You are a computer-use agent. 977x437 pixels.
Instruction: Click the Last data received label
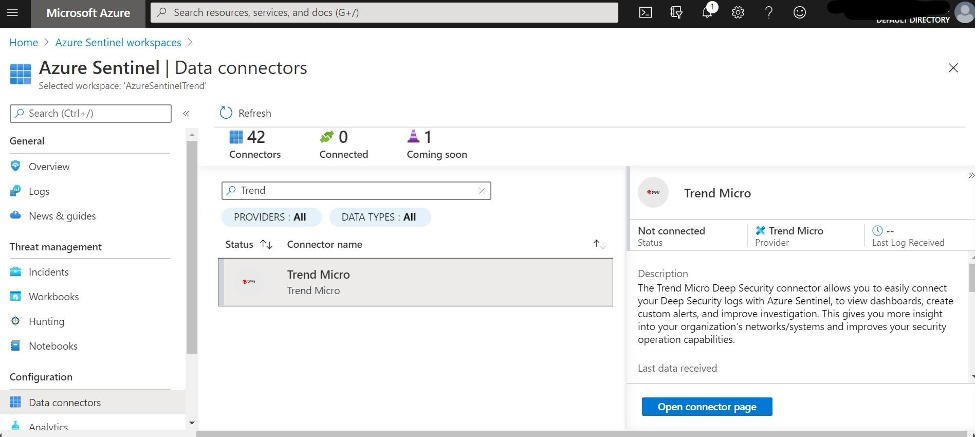pyautogui.click(x=677, y=368)
